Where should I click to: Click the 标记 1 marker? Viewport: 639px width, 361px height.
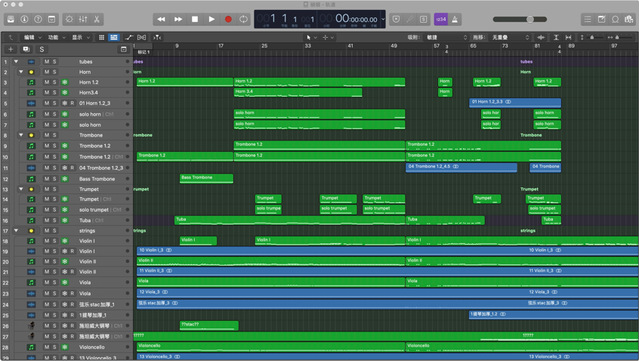click(143, 52)
